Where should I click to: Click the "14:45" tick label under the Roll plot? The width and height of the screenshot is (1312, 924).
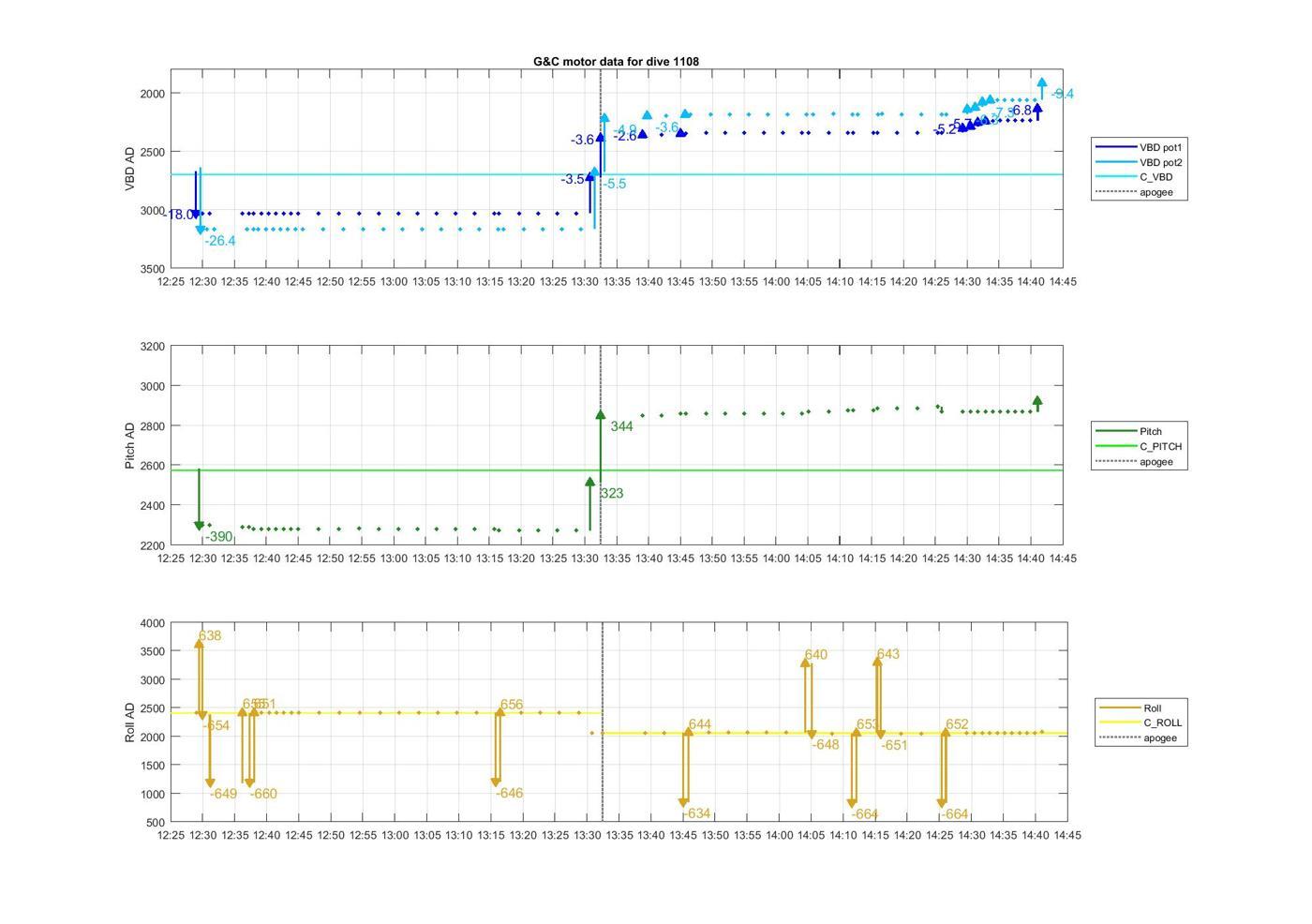tap(1067, 835)
